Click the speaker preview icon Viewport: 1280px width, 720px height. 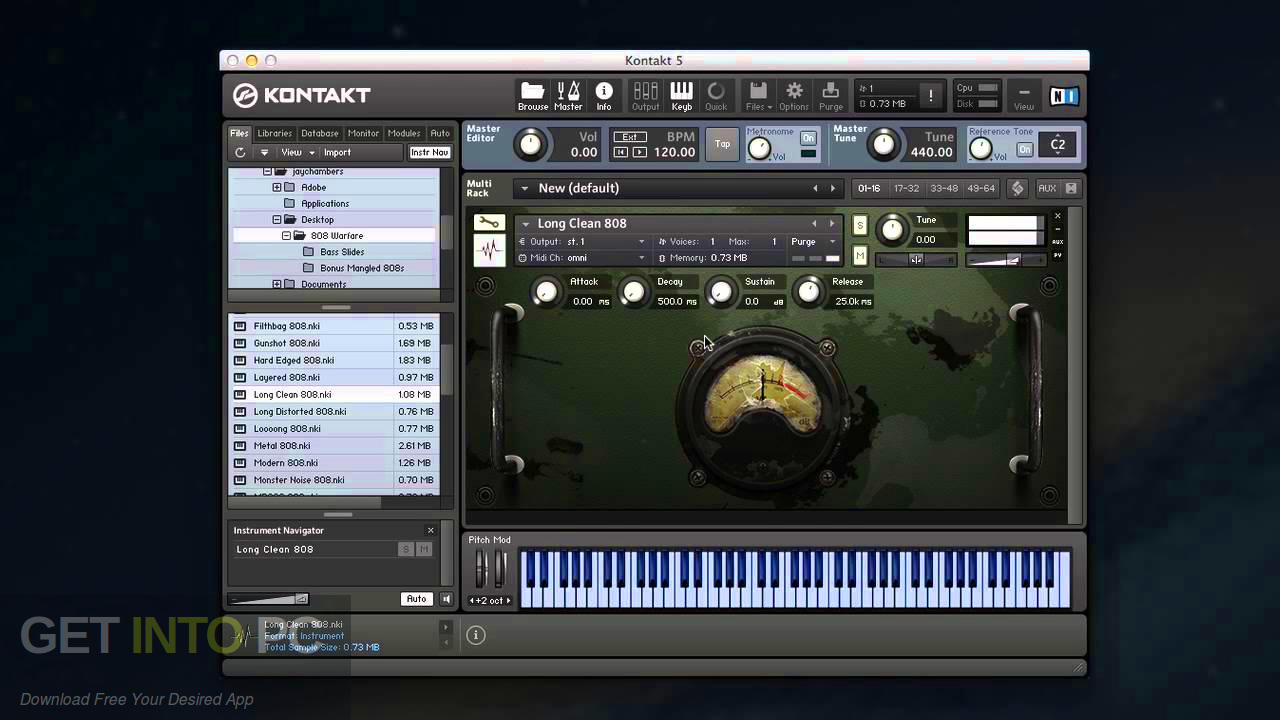446,599
